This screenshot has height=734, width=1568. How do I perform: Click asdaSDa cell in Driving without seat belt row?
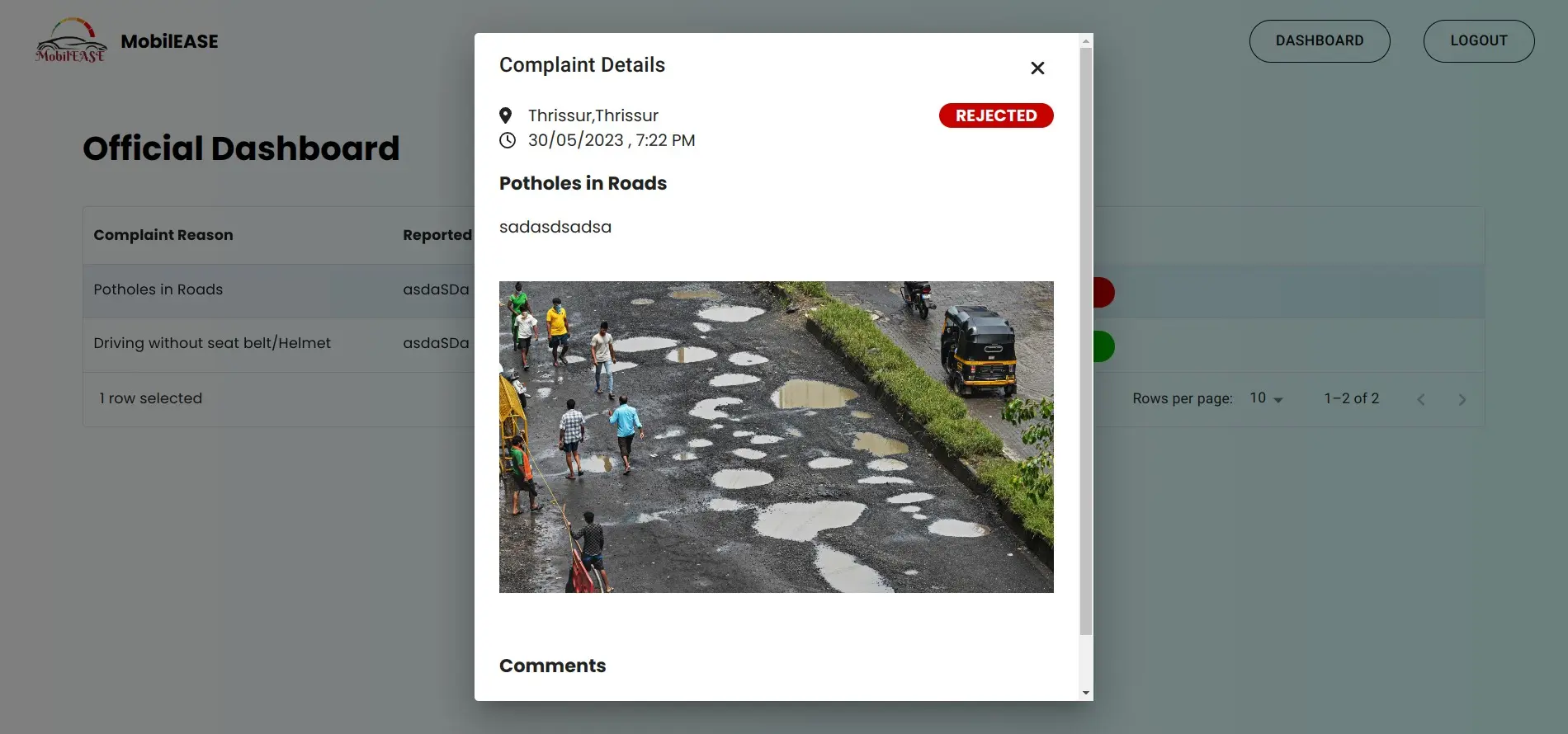click(x=436, y=343)
